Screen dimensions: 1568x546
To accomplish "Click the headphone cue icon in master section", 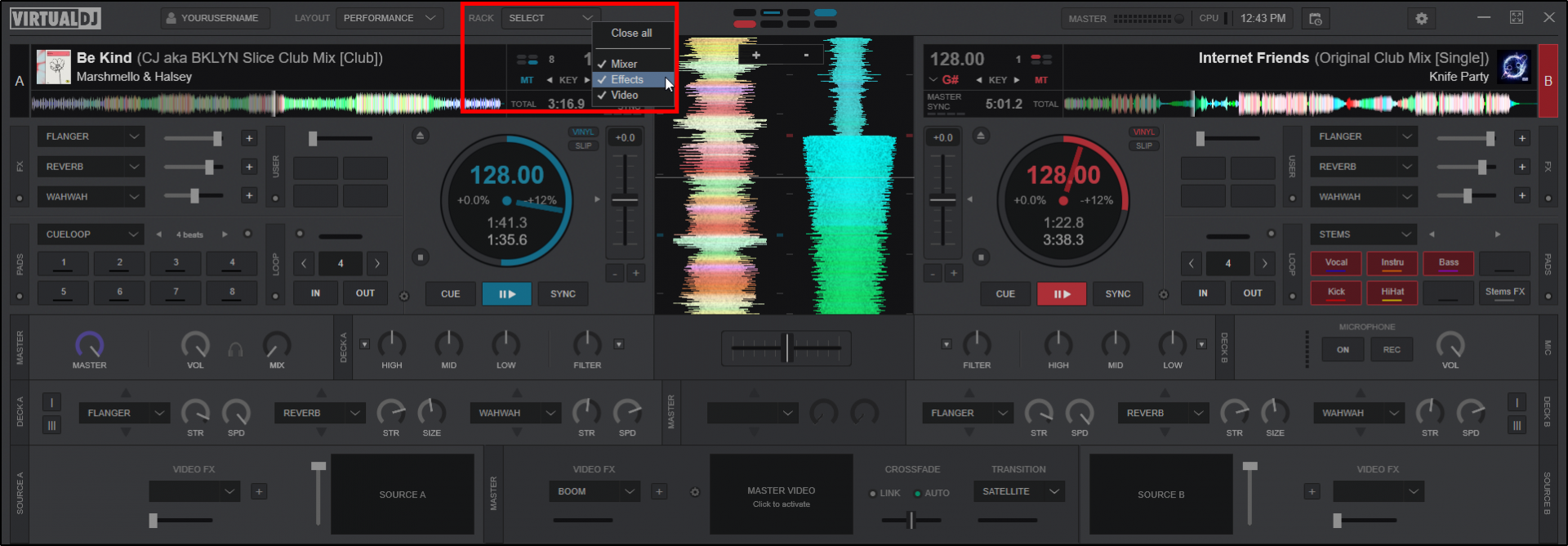I will [235, 350].
